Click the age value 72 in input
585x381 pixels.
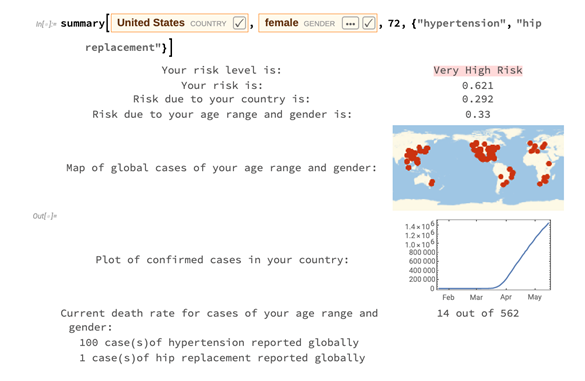click(394, 24)
